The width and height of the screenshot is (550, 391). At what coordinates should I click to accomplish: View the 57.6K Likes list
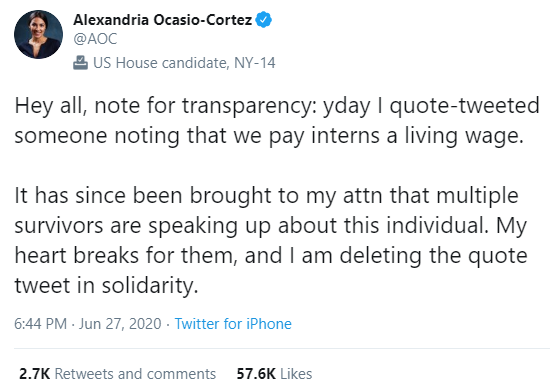(274, 374)
